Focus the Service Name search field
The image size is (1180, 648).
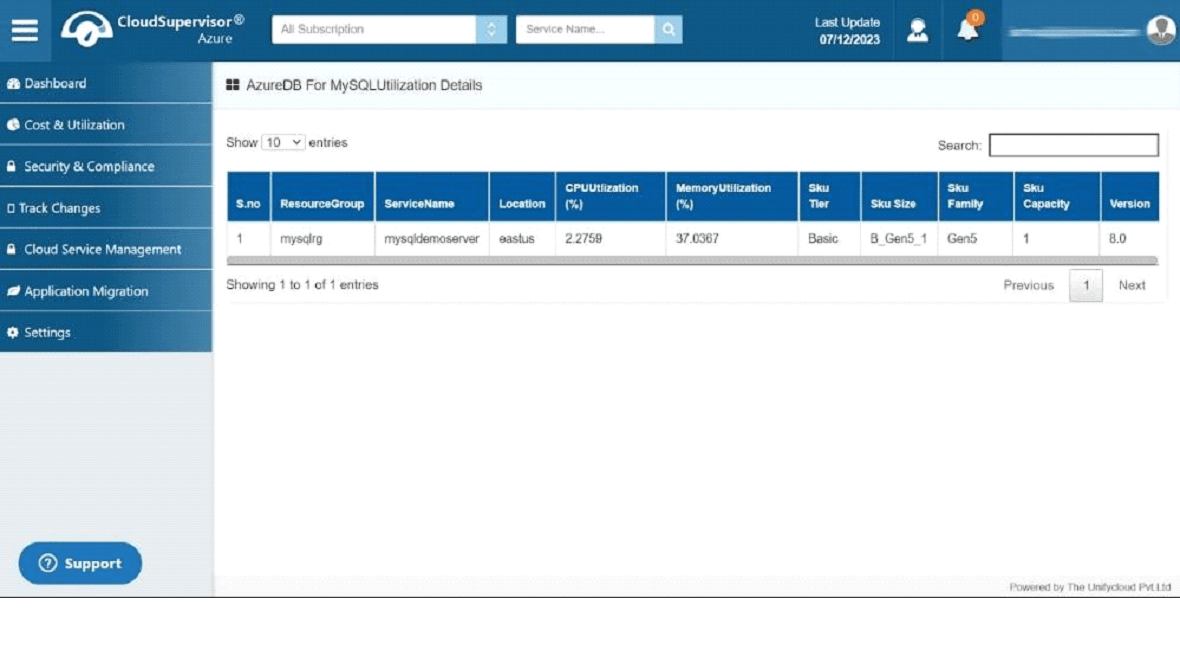point(585,29)
